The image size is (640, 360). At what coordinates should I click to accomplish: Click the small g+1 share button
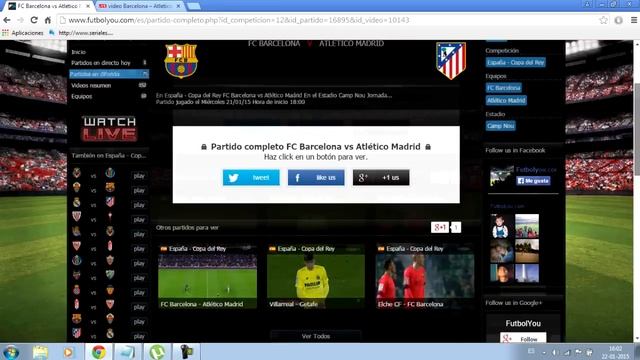coord(440,227)
